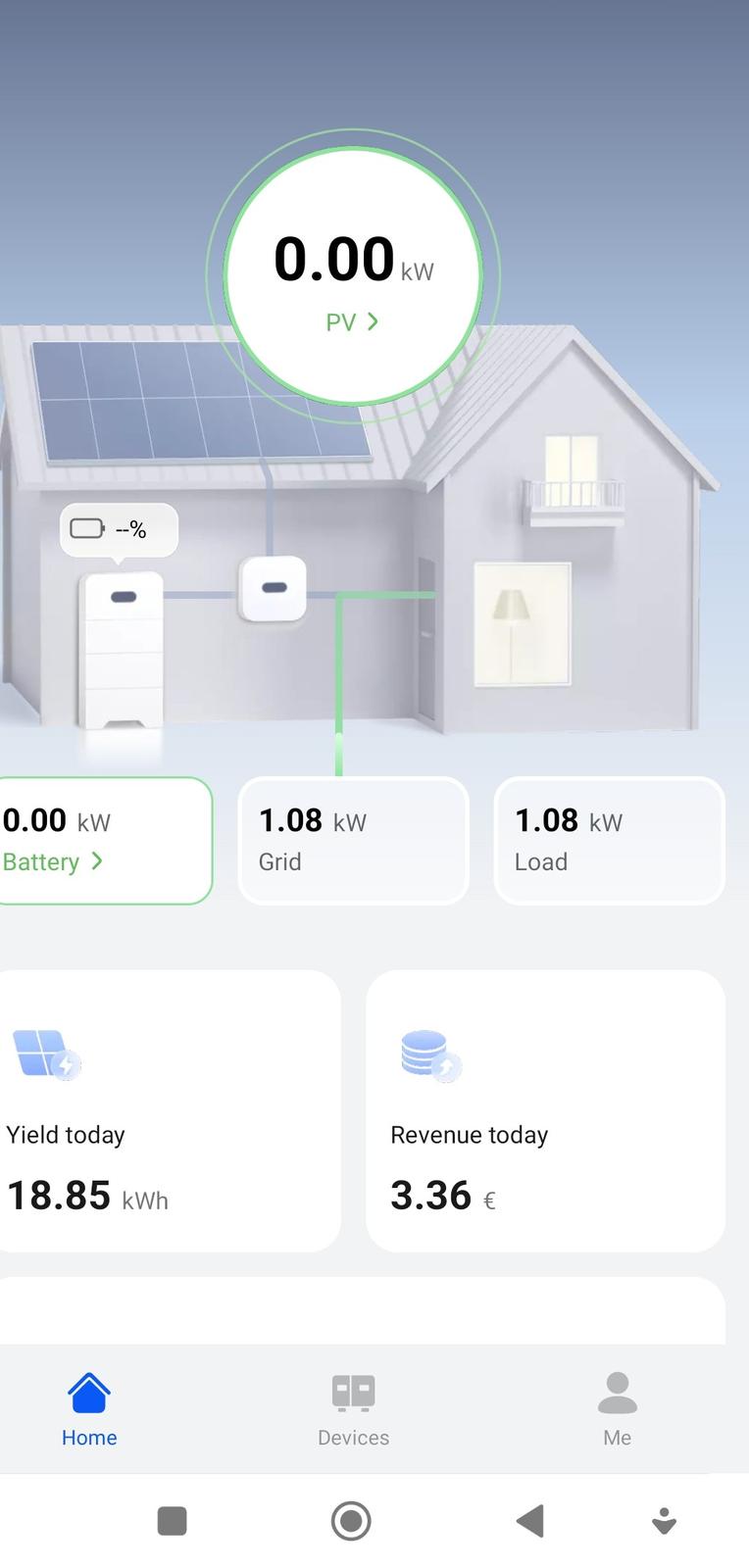Switch to the Me tab
The height and width of the screenshot is (1568, 749).
tap(617, 1411)
